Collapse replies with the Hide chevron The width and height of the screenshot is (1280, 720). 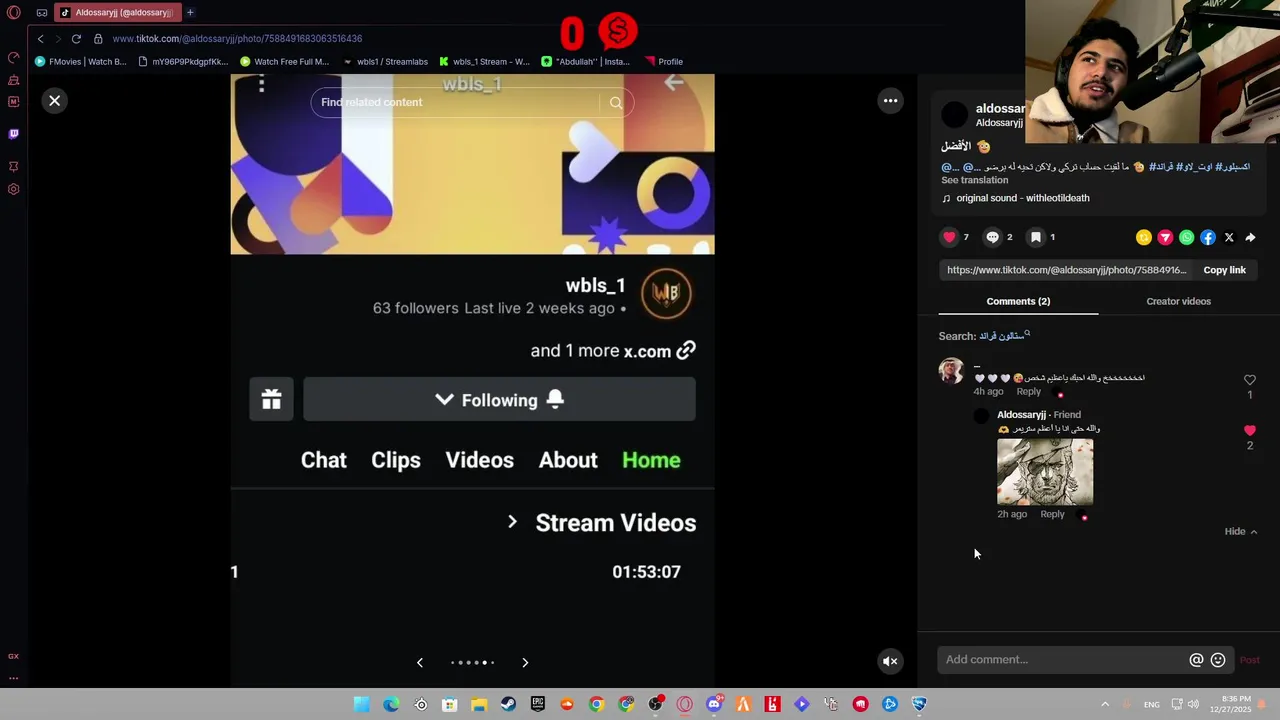[x=1241, y=532]
